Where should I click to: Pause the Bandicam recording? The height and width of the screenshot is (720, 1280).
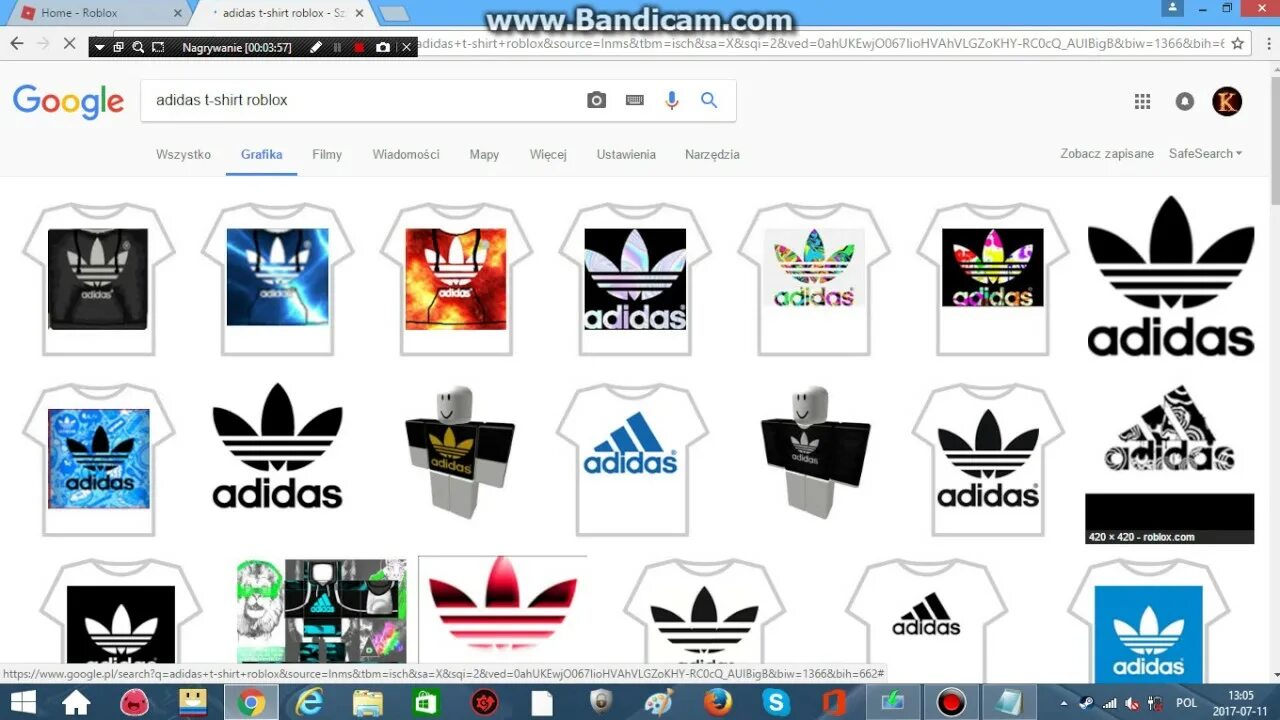coord(337,47)
